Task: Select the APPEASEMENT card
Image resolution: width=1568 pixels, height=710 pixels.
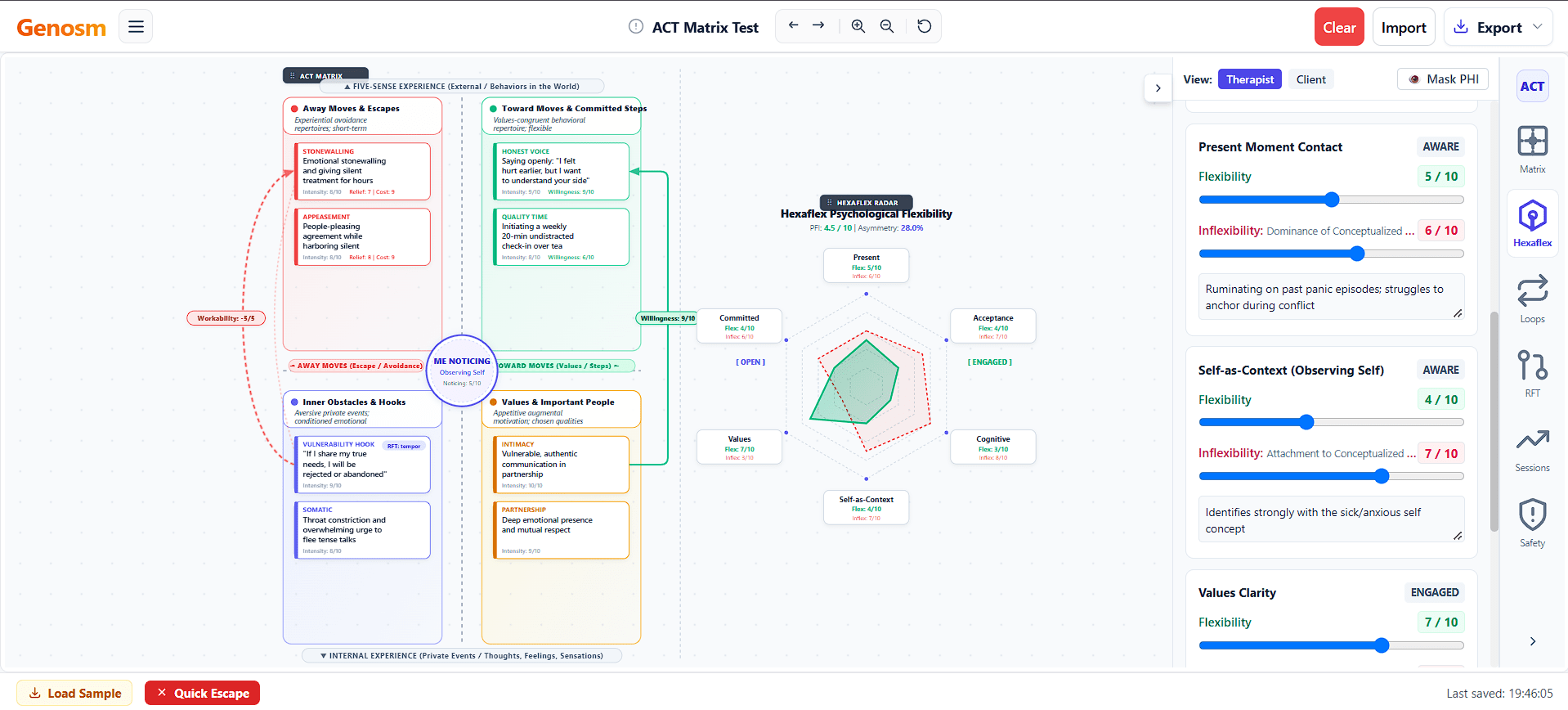Action: pyautogui.click(x=362, y=236)
